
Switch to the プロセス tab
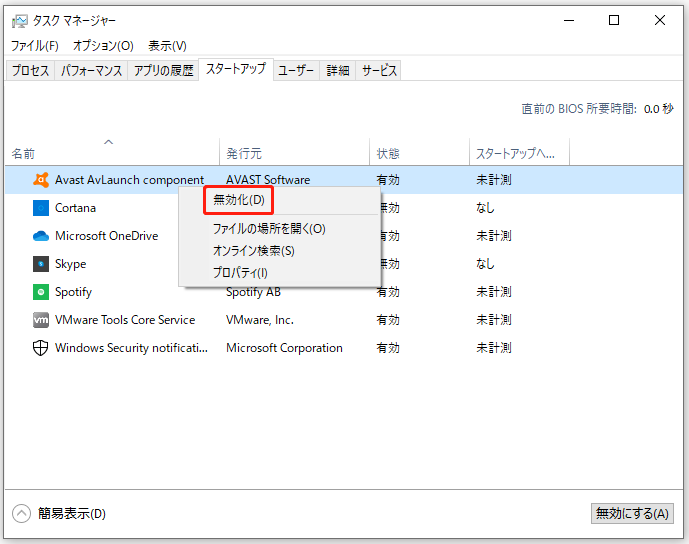pyautogui.click(x=30, y=70)
